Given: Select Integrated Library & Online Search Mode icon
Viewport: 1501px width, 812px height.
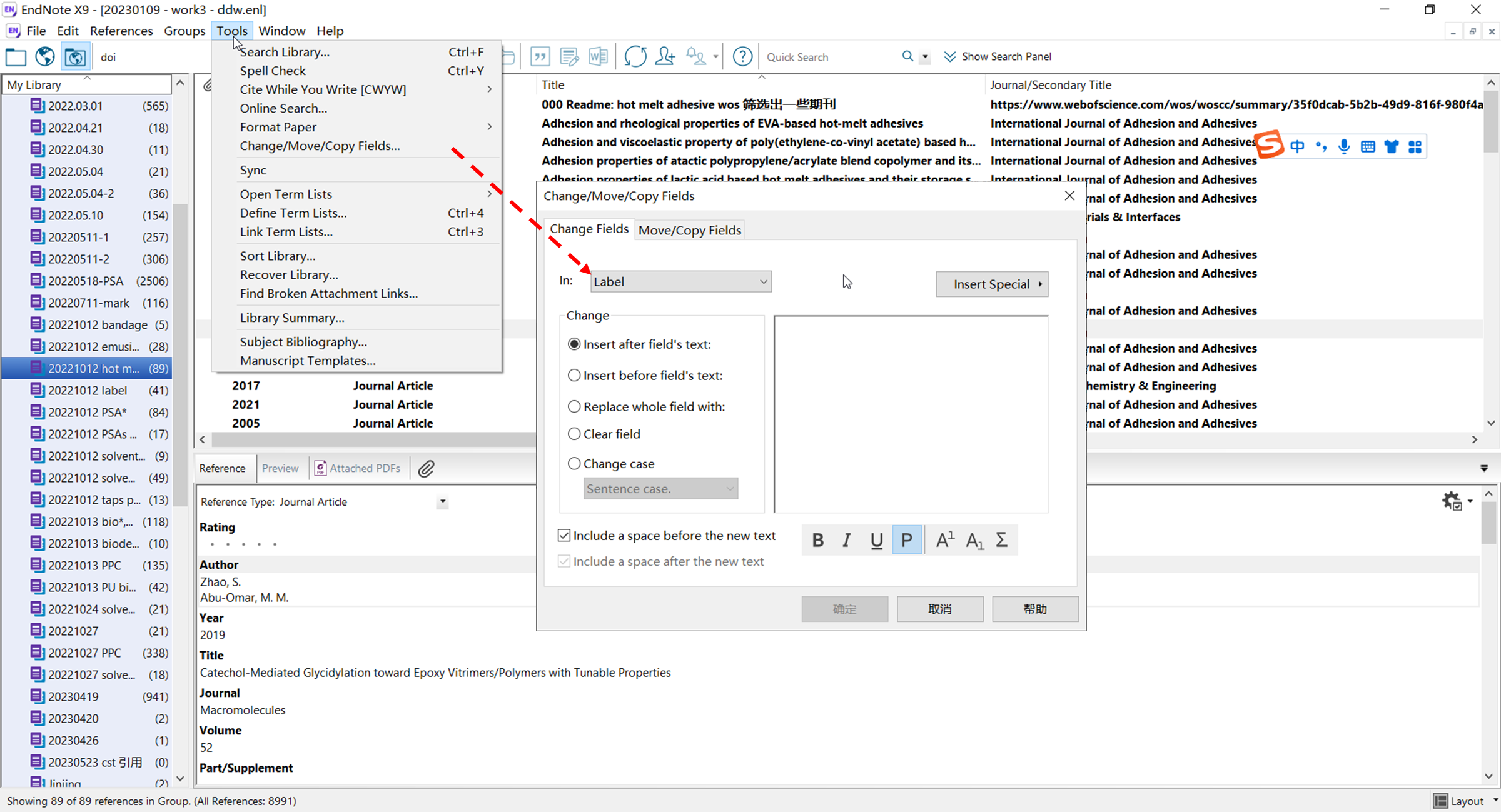Looking at the screenshot, I should pos(75,57).
